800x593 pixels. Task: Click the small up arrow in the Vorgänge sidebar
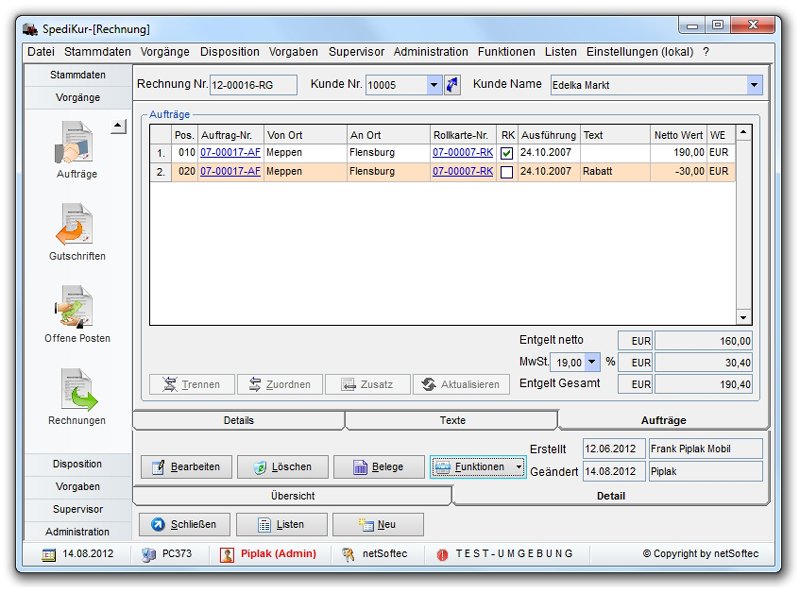click(x=118, y=126)
